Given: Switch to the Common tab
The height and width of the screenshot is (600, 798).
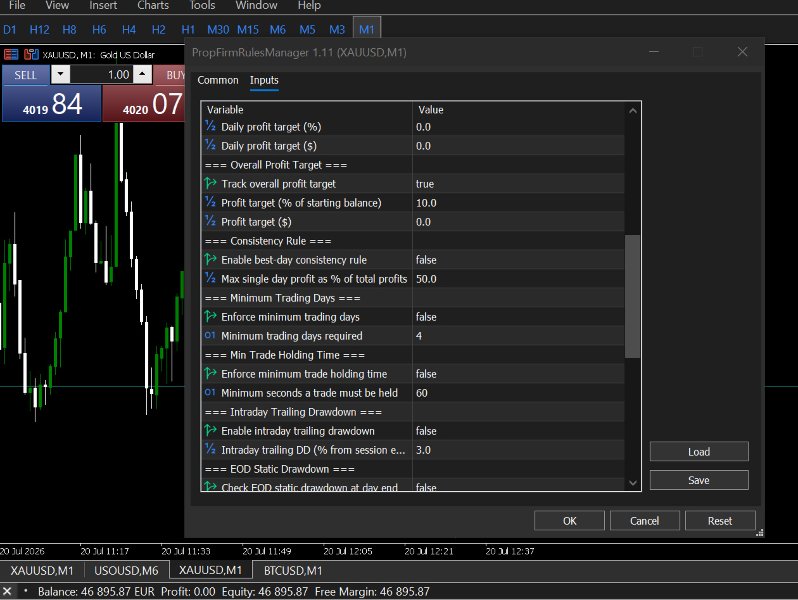Looking at the screenshot, I should [x=218, y=80].
